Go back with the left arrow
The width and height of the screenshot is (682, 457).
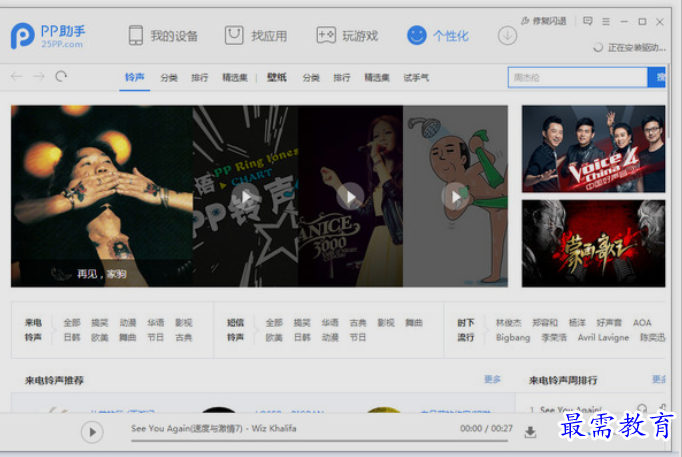coord(17,77)
